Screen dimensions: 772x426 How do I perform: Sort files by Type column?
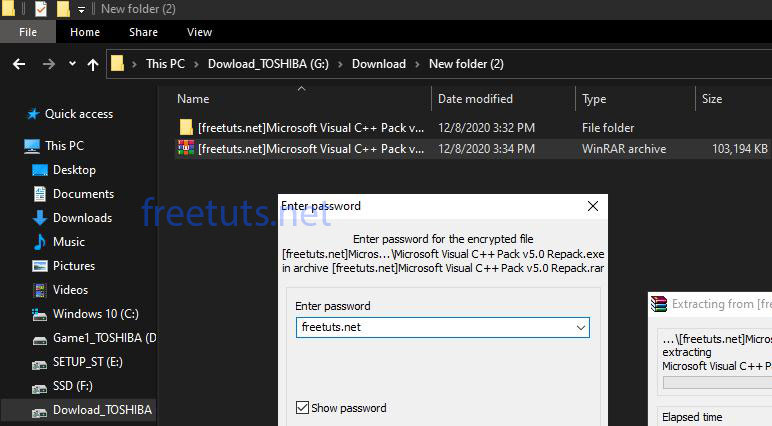coord(594,99)
